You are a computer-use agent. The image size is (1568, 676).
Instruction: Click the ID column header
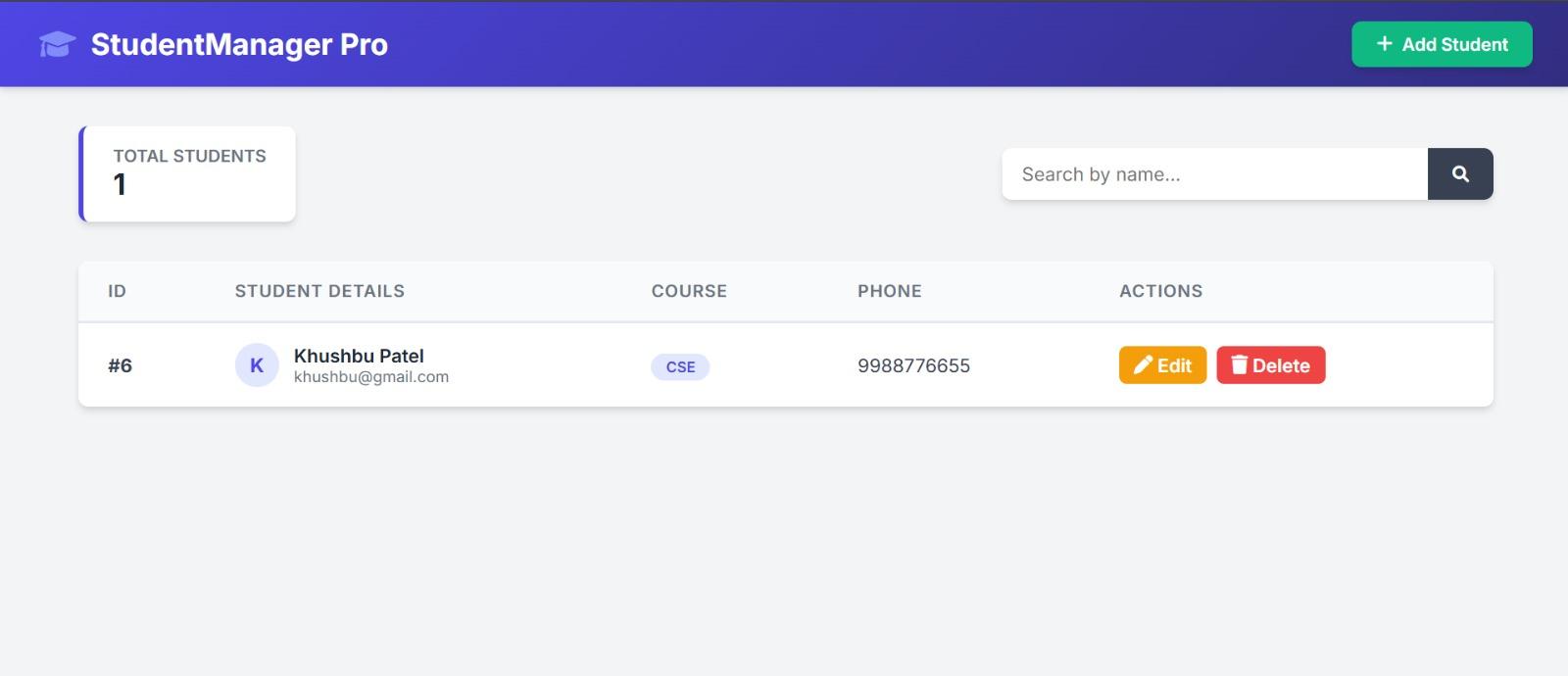coord(117,291)
